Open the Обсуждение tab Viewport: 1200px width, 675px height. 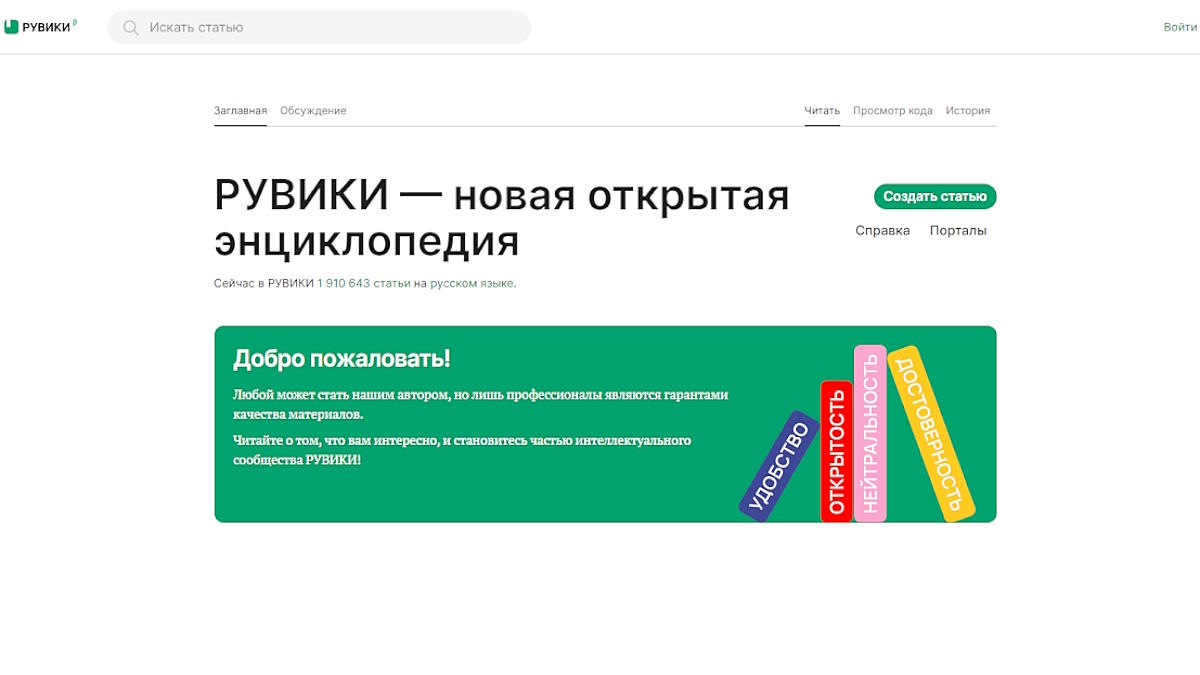313,111
